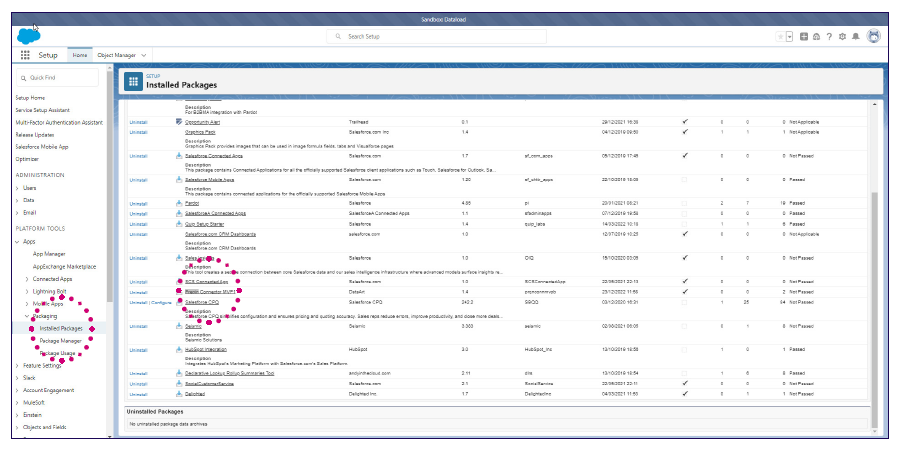This screenshot has height=456, width=907.
Task: Open the help question mark icon
Action: 829,36
